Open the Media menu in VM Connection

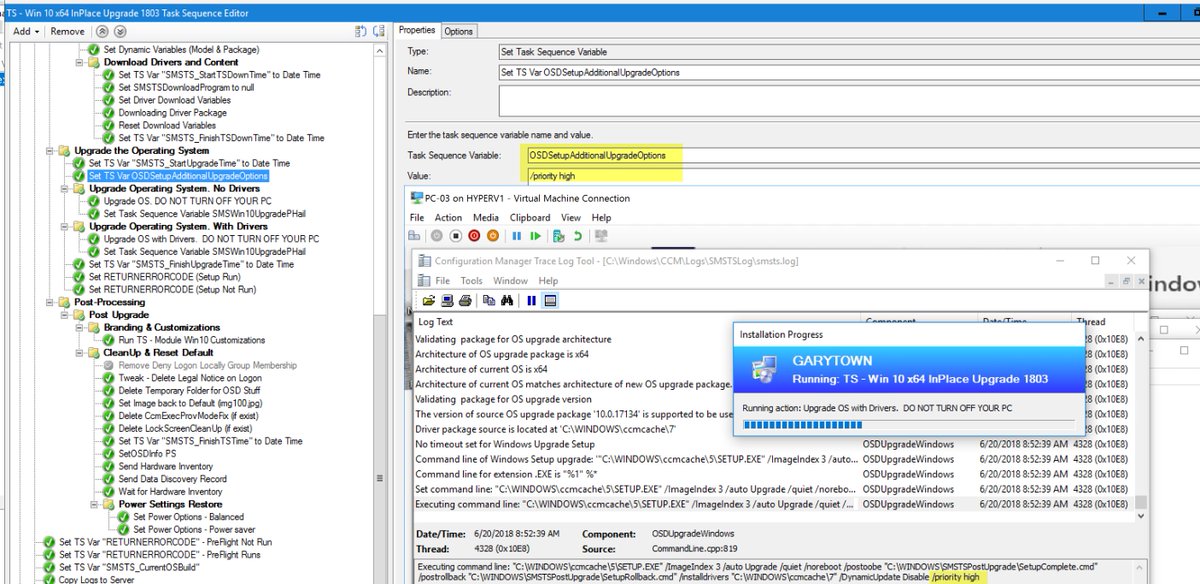click(x=486, y=217)
